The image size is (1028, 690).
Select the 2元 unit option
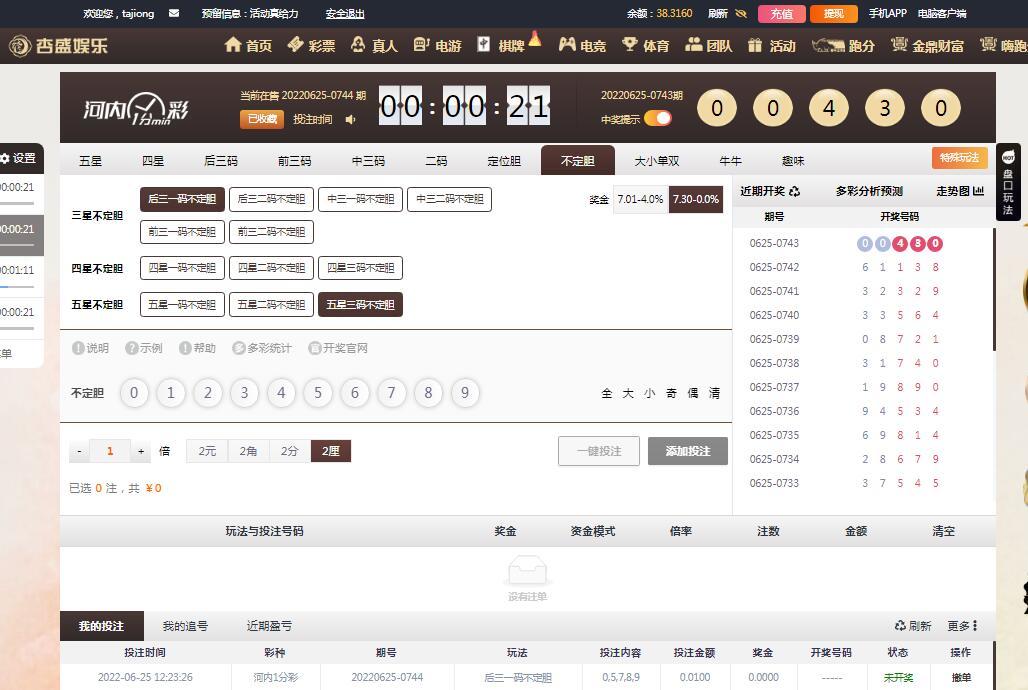pyautogui.click(x=207, y=451)
